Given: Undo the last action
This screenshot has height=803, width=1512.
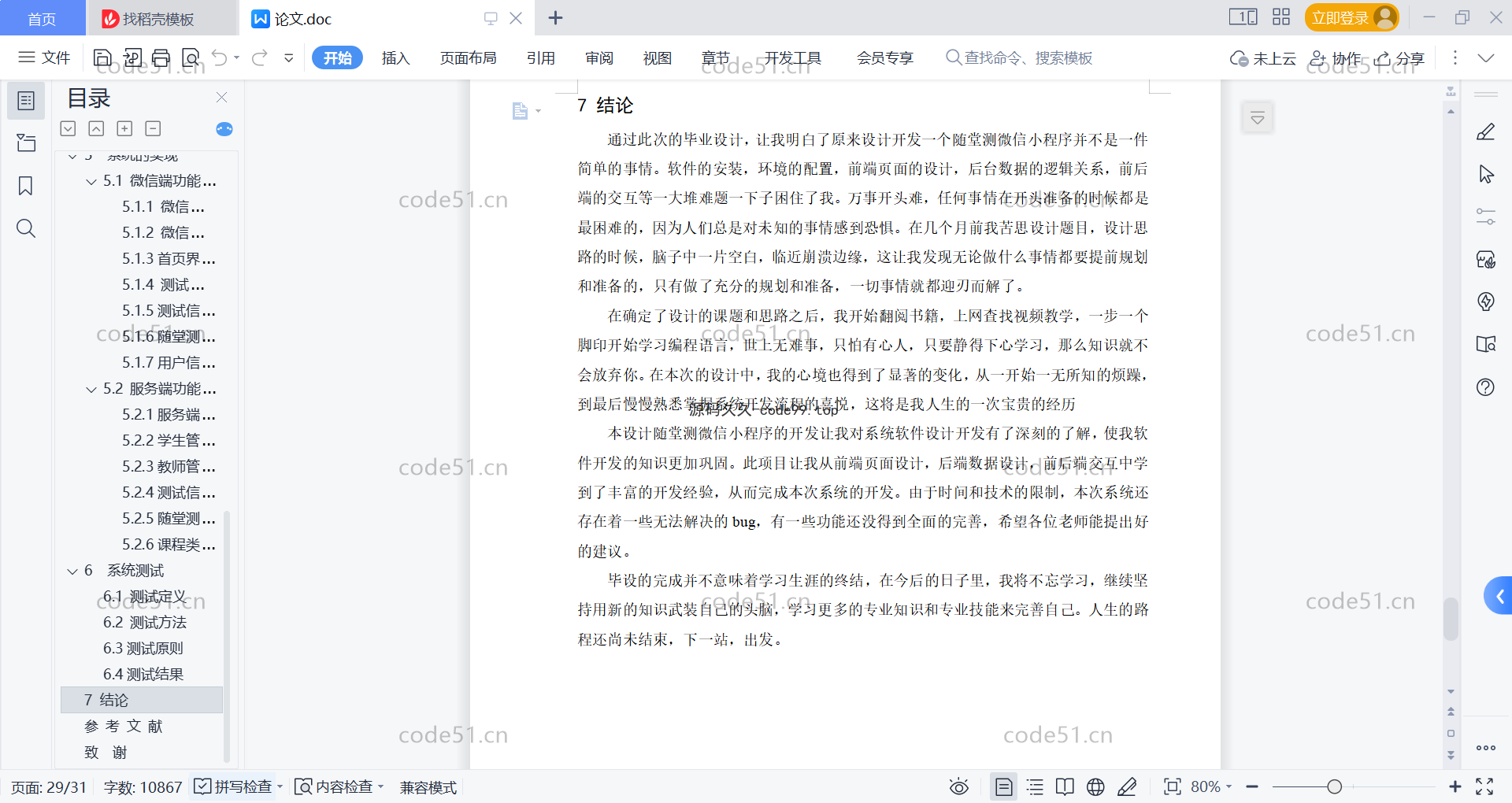Looking at the screenshot, I should click(x=220, y=57).
